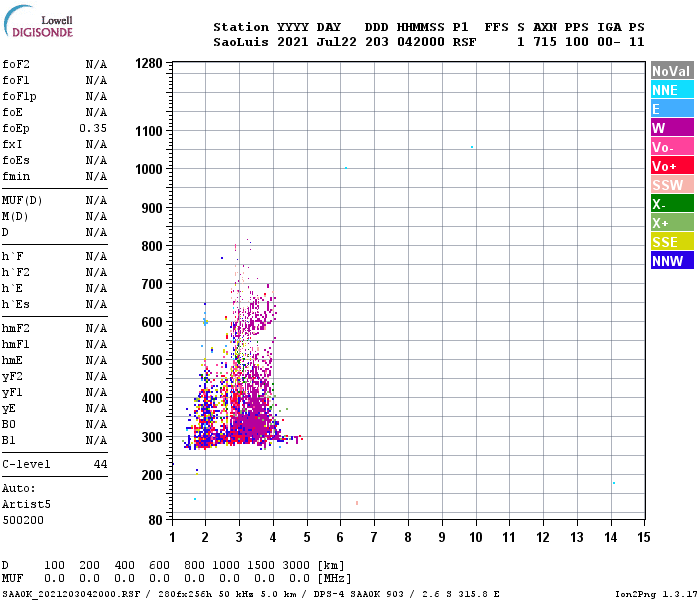Screen dimensions: 700x600
Task: Click the 1000 height axis label
Action: 149,169
